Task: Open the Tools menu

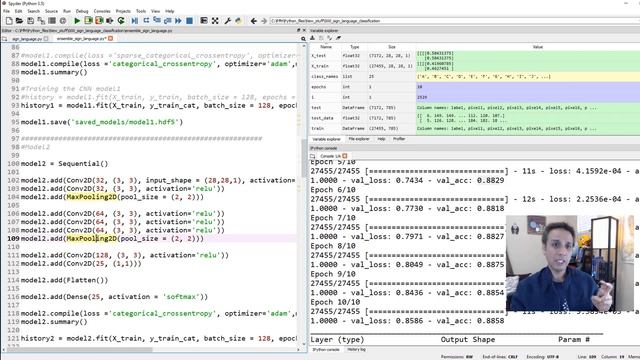Action: (141, 11)
